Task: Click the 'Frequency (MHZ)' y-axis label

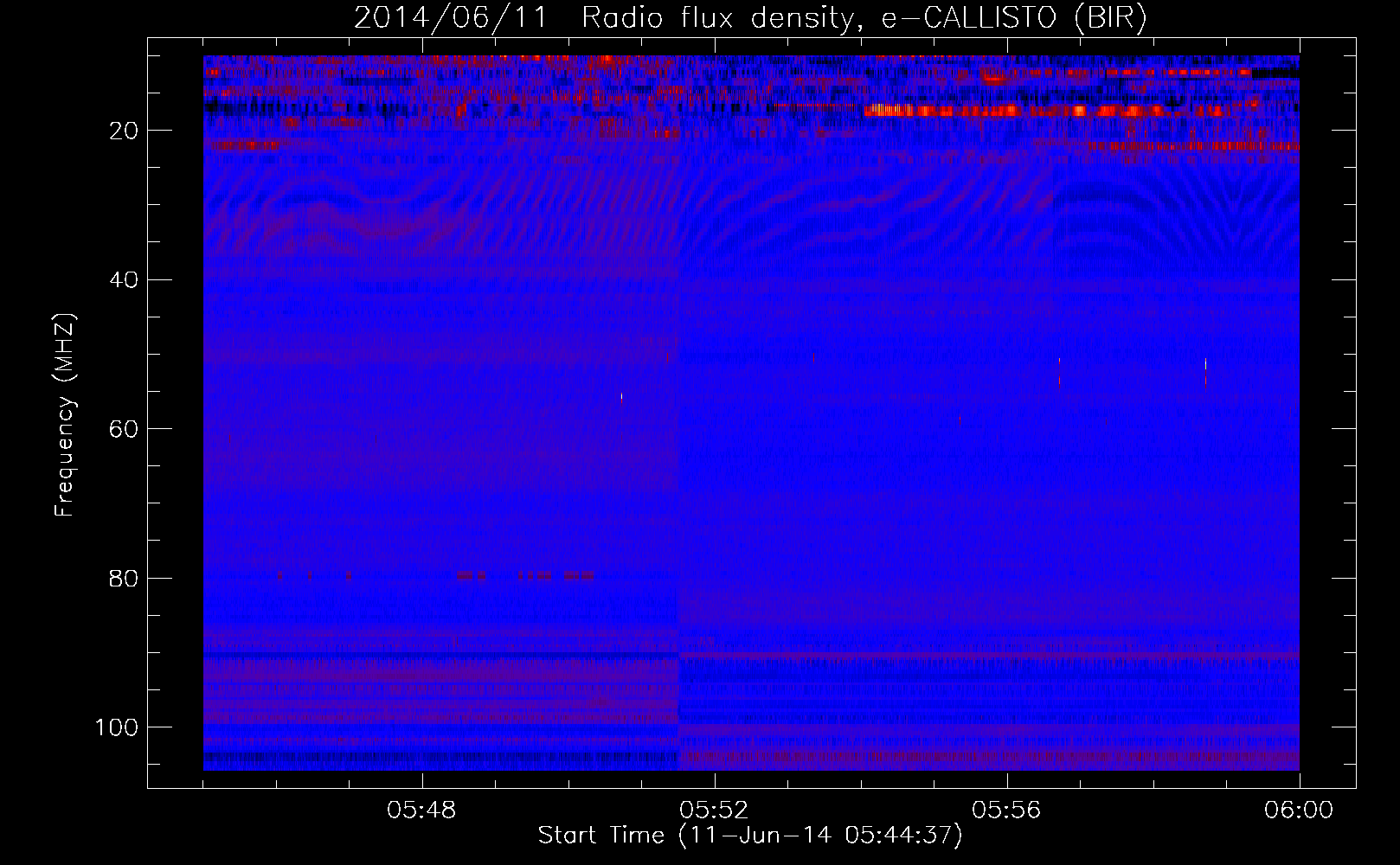Action: [x=65, y=415]
